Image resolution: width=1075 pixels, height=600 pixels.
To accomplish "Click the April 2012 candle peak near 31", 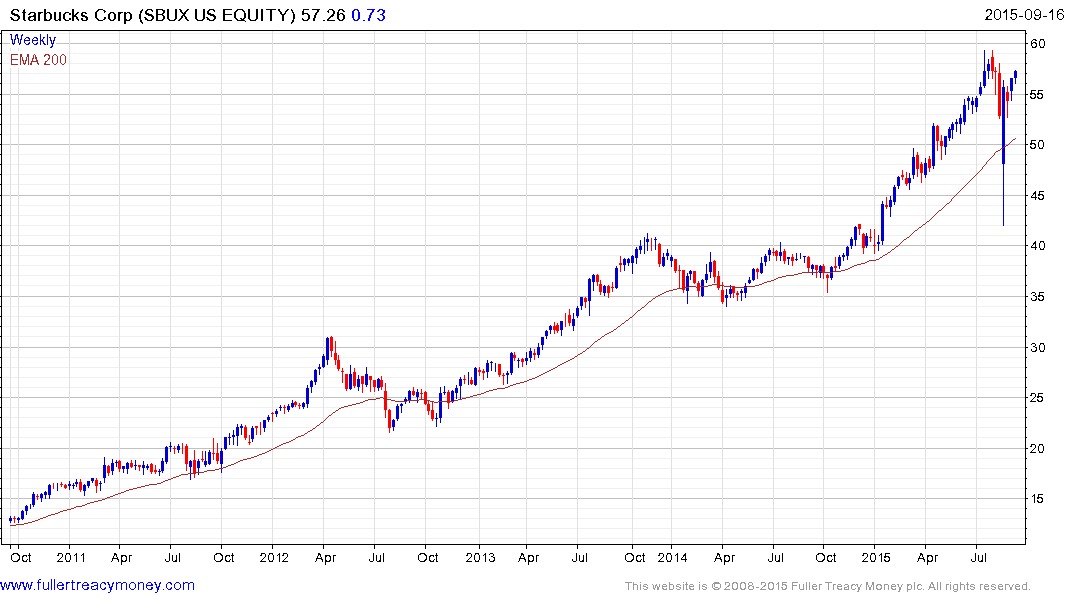I will [x=327, y=342].
